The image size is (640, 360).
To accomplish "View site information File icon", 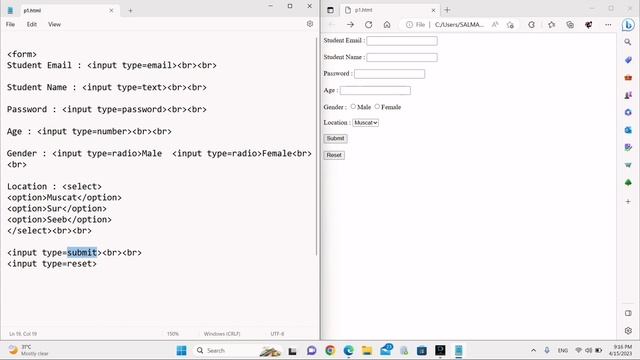I will point(416,25).
